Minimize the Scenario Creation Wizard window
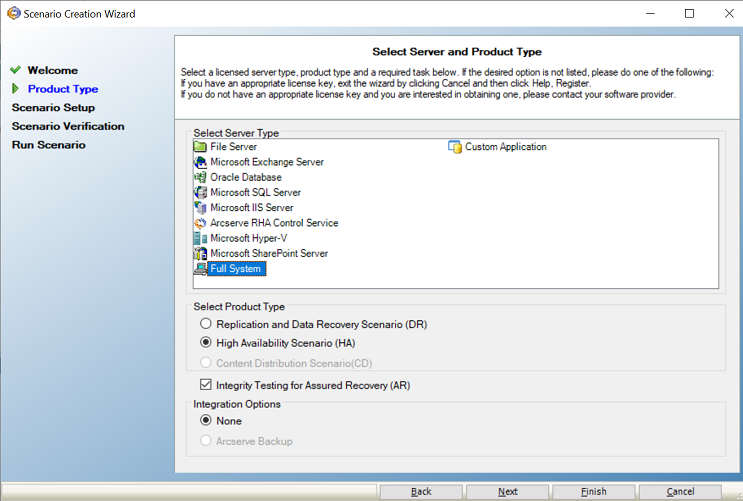 [x=650, y=13]
